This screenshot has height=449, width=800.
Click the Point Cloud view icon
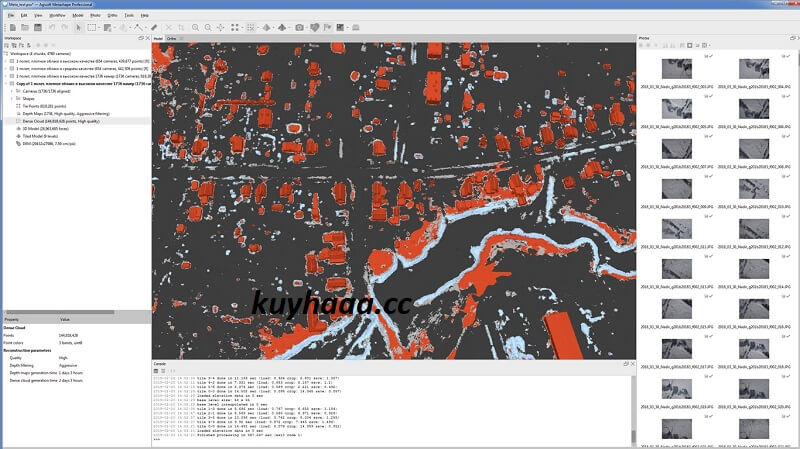point(235,28)
